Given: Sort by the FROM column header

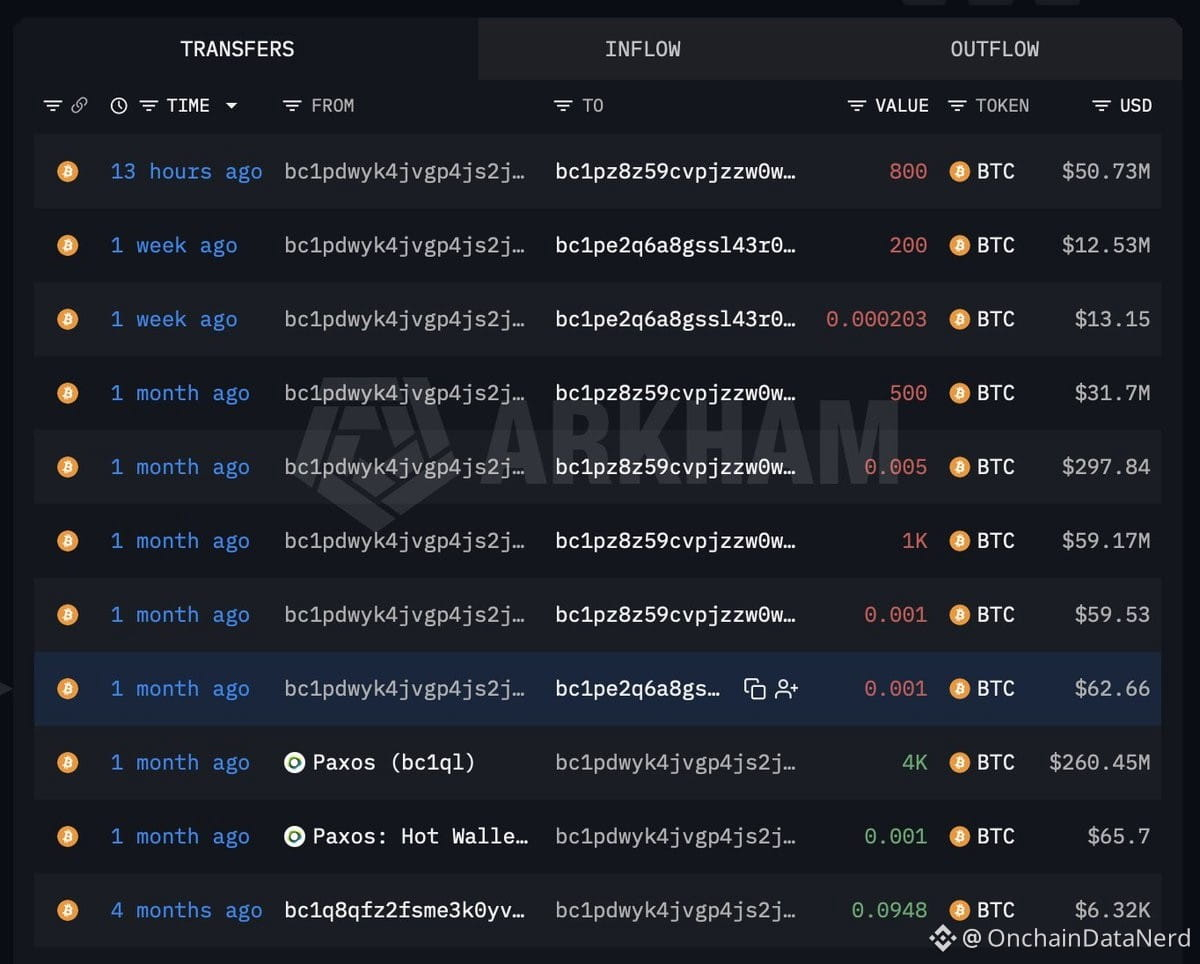Looking at the screenshot, I should click(x=333, y=105).
